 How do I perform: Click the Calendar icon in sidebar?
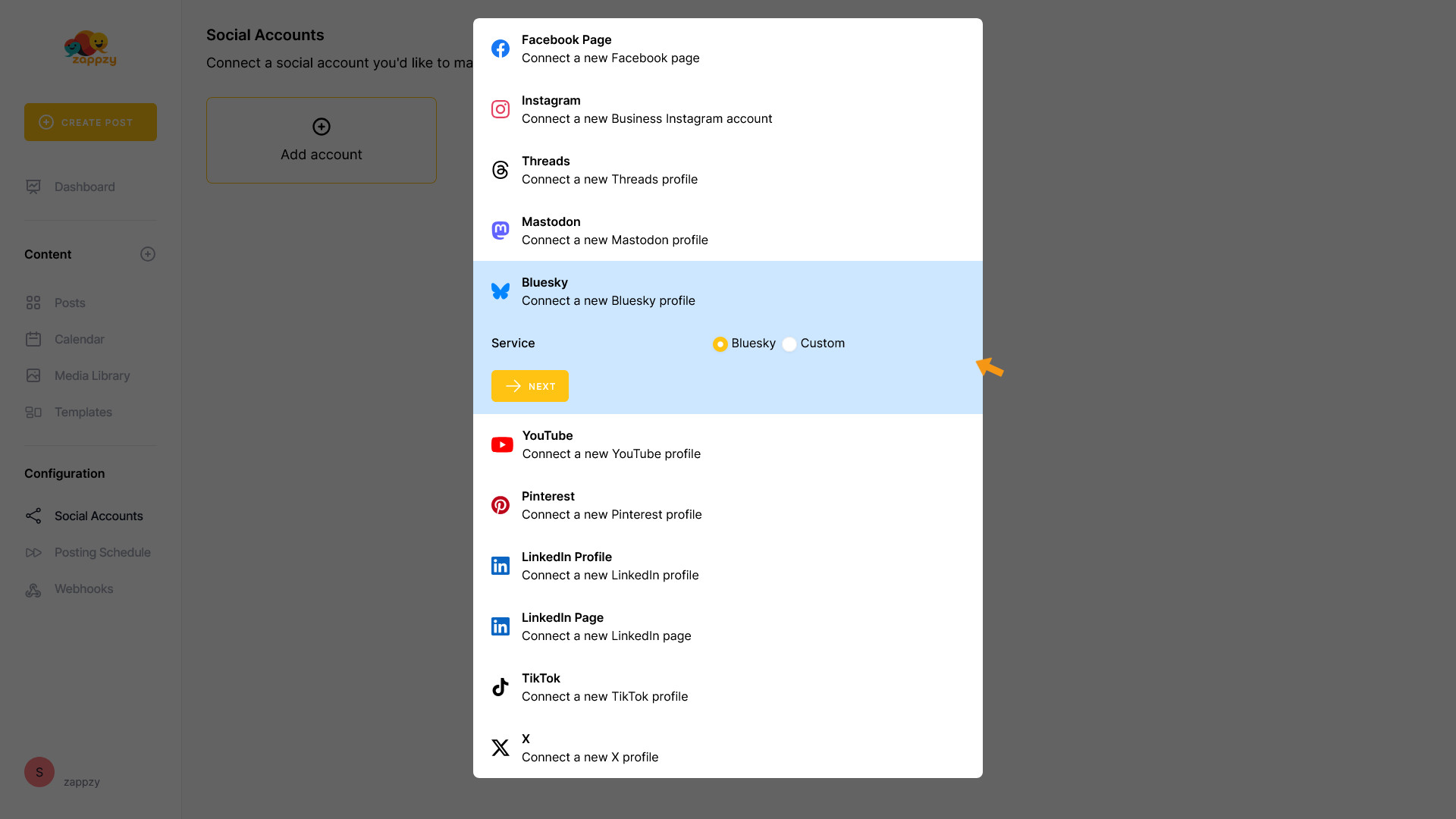coord(33,339)
